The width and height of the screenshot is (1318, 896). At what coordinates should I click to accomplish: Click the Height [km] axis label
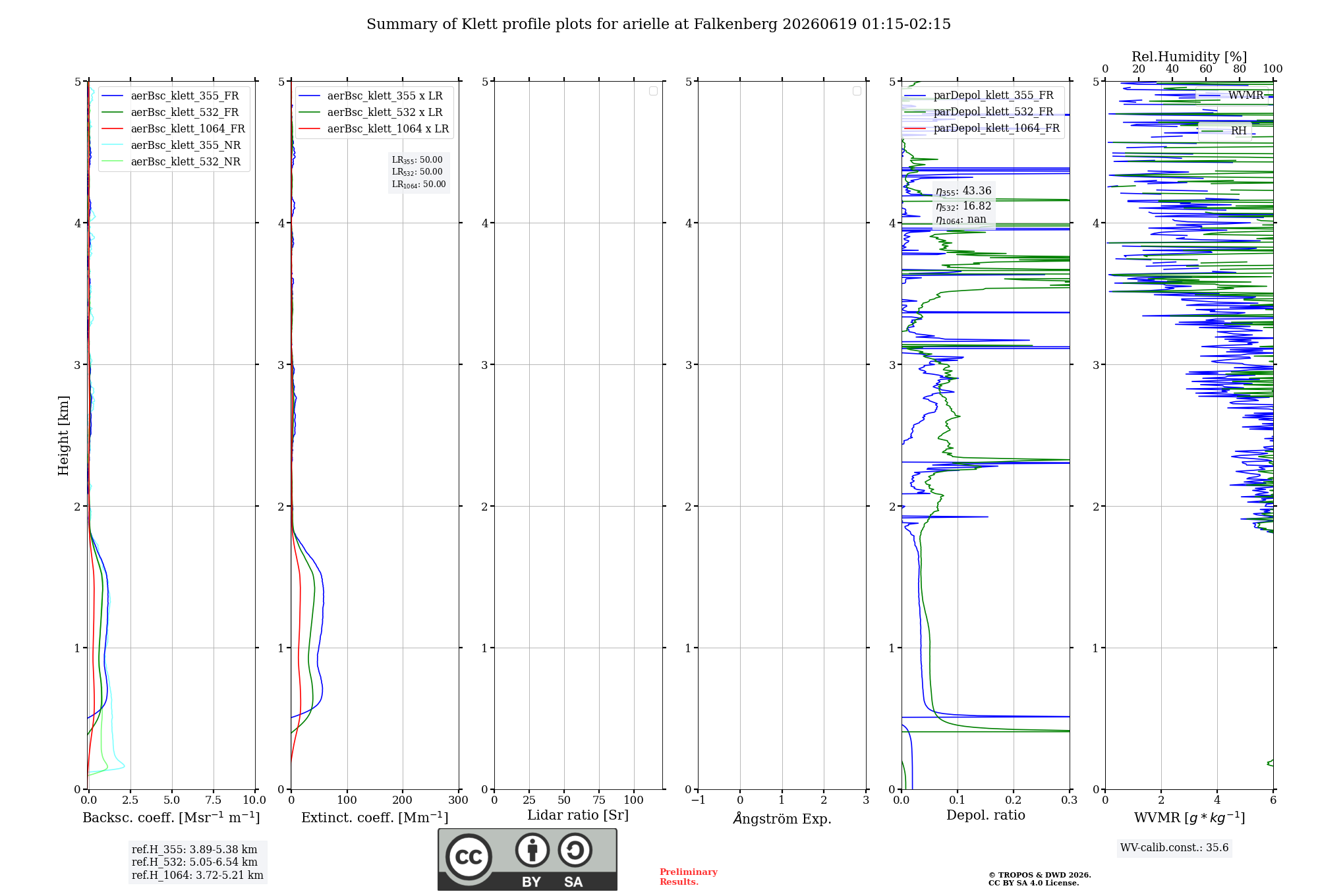(63, 435)
